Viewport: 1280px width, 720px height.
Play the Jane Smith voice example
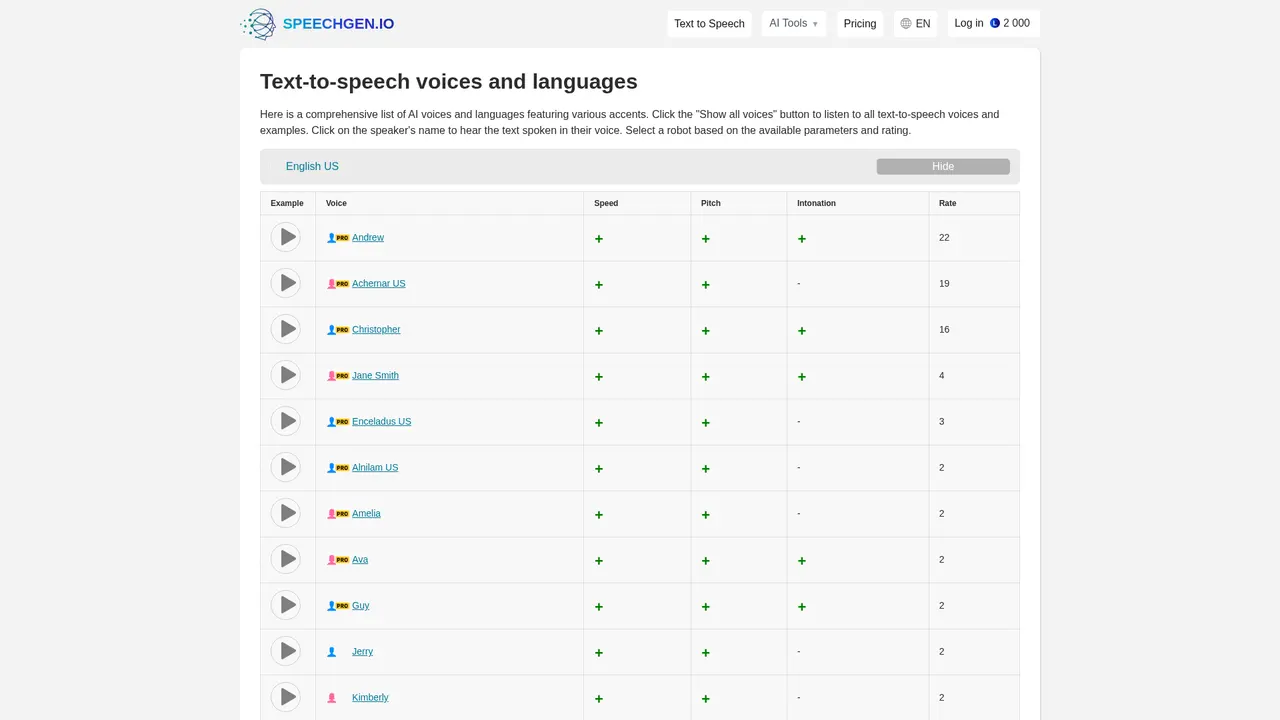[x=286, y=375]
